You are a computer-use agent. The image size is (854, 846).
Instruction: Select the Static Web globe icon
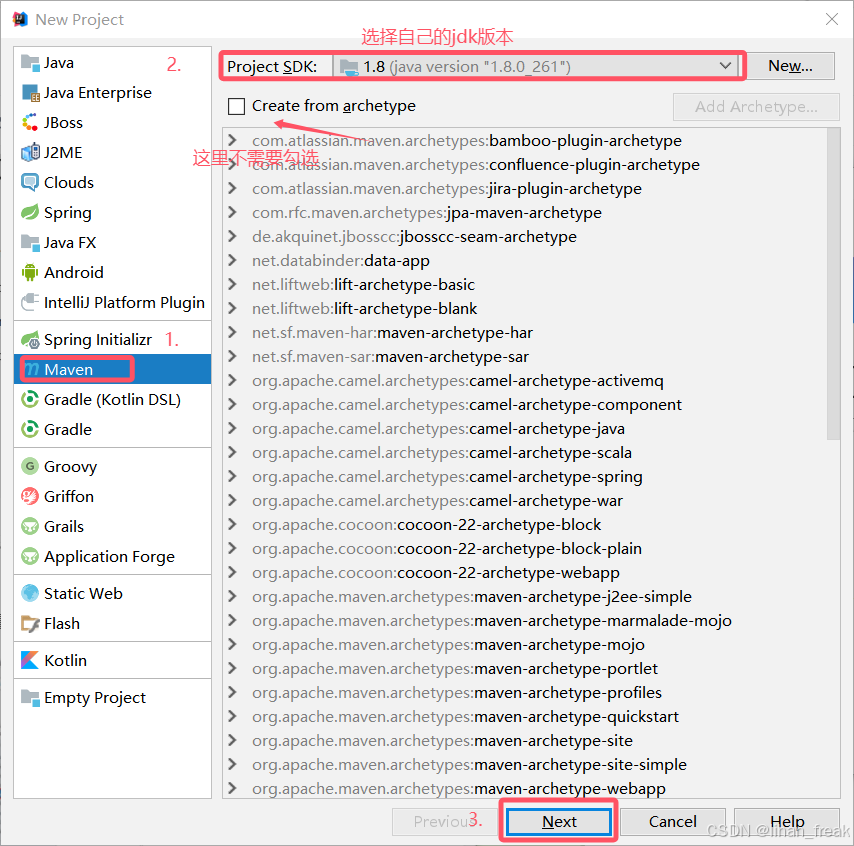click(30, 594)
